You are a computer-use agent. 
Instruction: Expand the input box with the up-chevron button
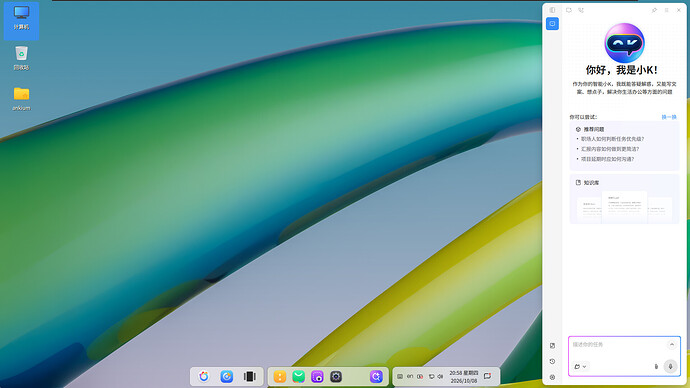point(672,345)
